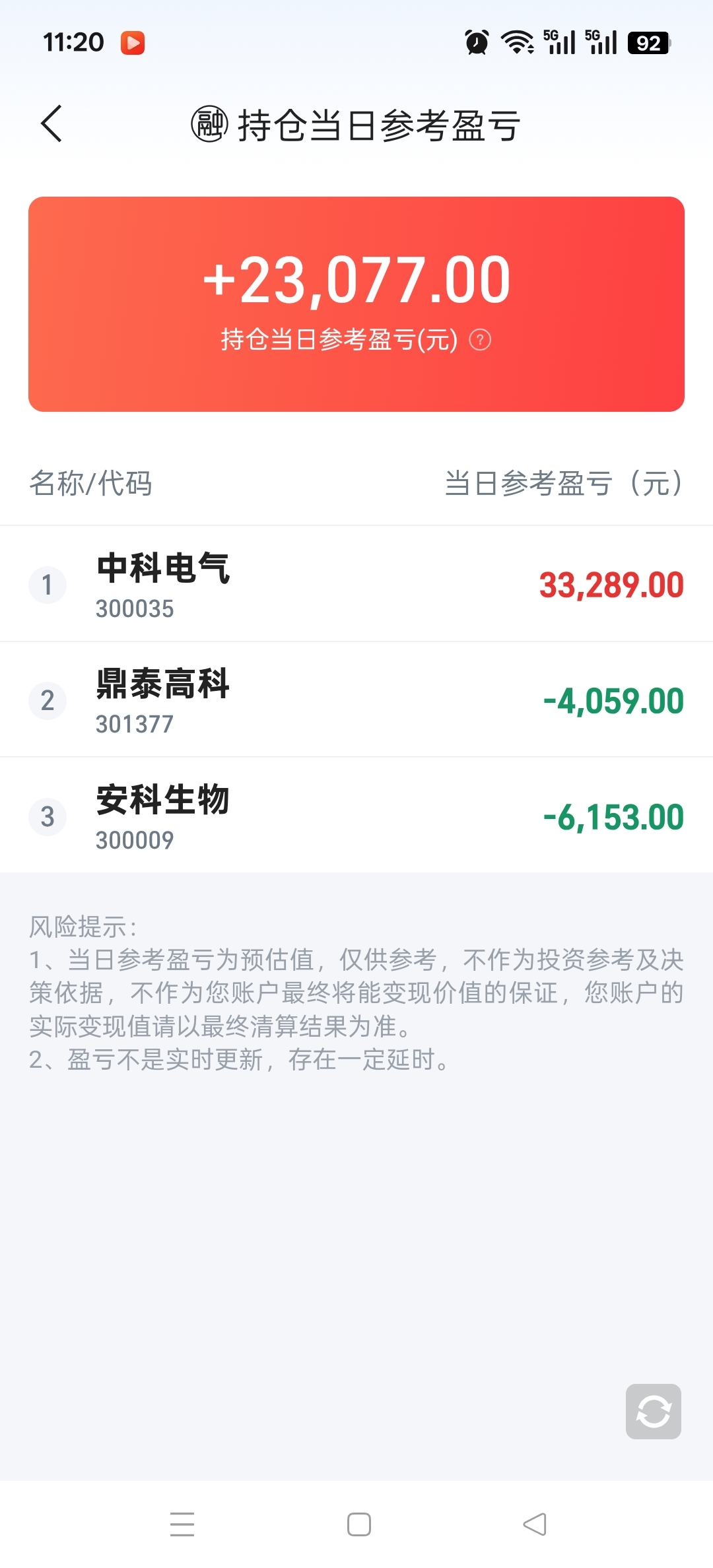
Task: Open the 安科生物 300009 stock row
Action: point(356,816)
